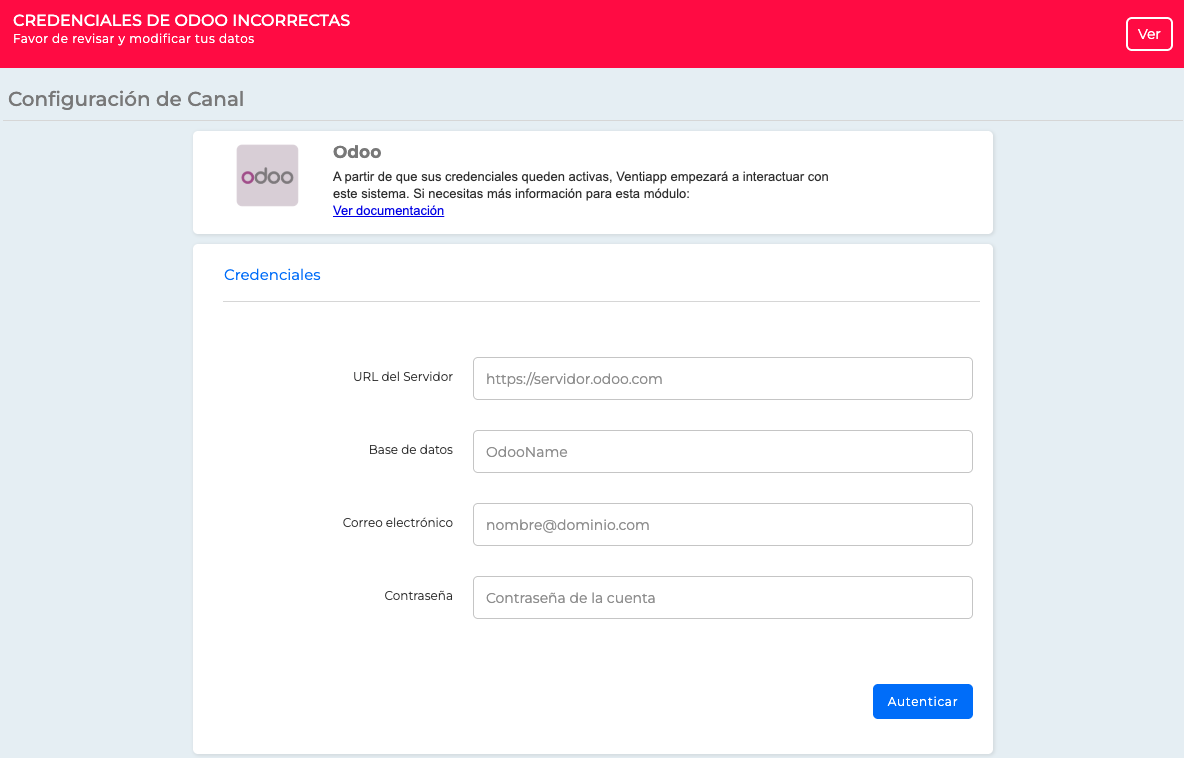This screenshot has width=1184, height=758.
Task: Click the Ver button in red banner
Action: (1149, 34)
